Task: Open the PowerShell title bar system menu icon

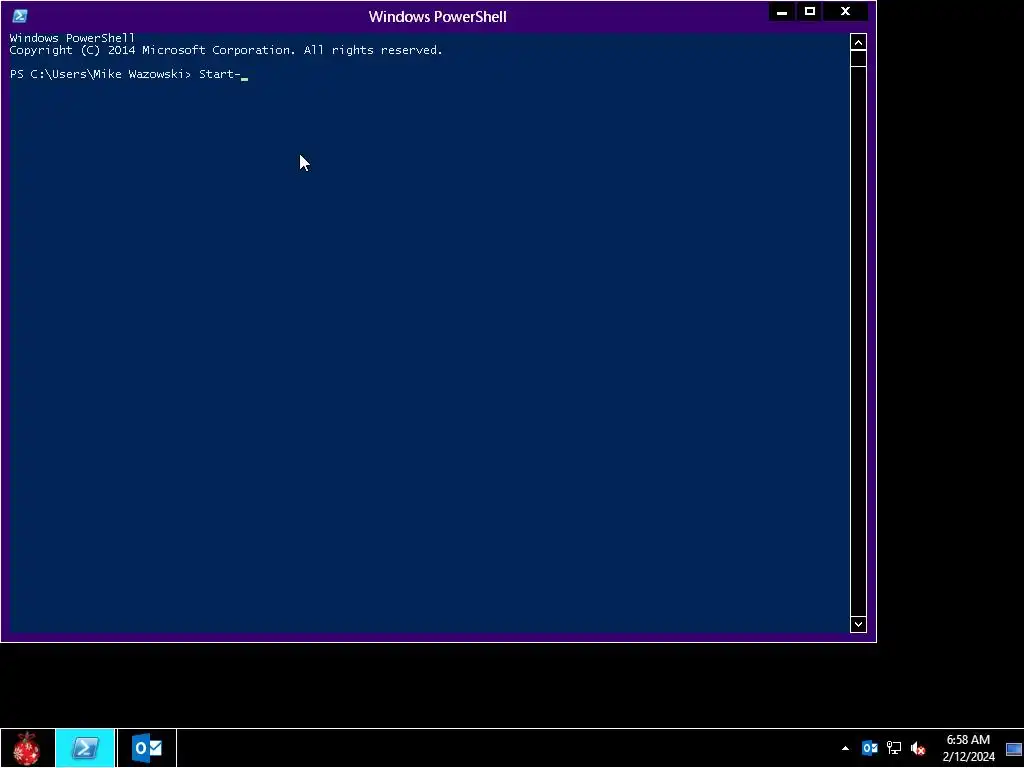Action: coord(20,16)
